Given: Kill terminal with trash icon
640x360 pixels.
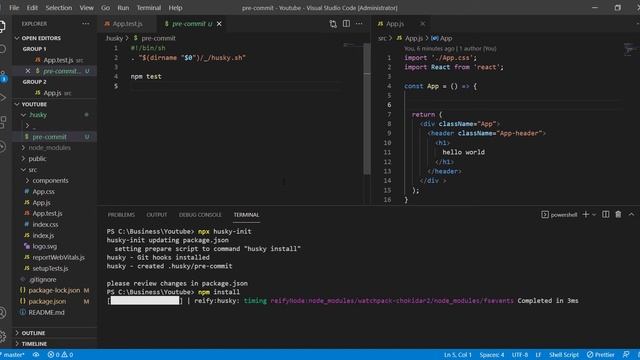Looking at the screenshot, I should (618, 214).
